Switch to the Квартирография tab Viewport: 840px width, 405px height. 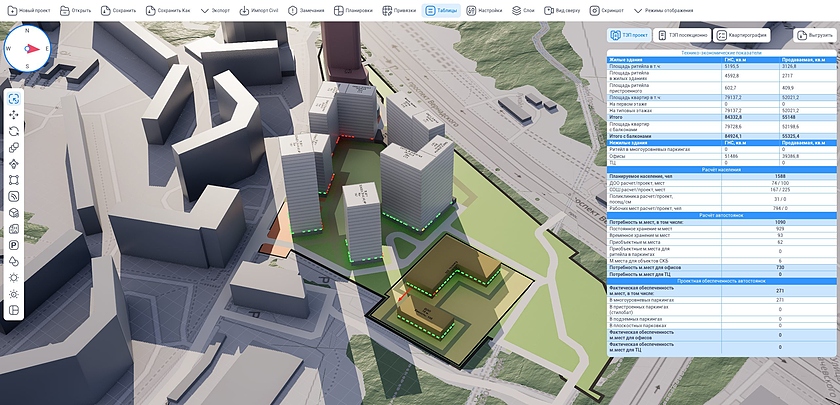click(743, 35)
